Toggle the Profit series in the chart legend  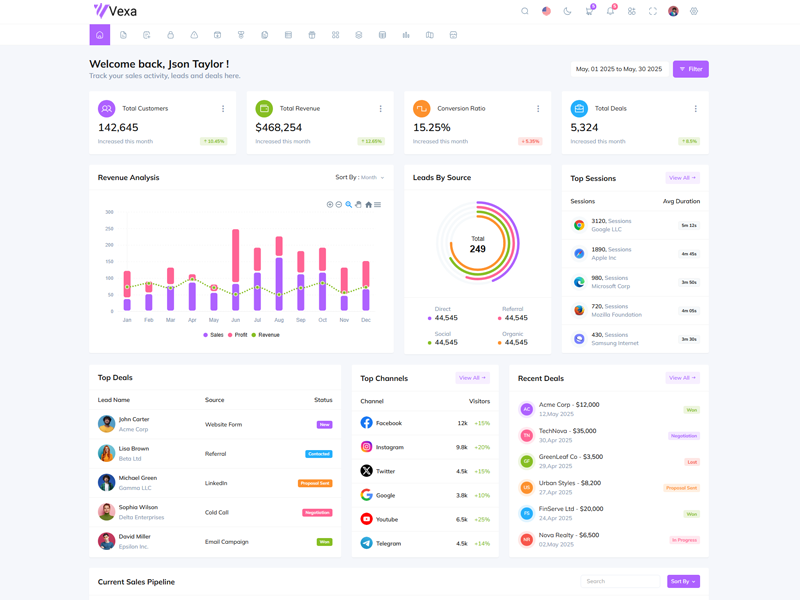point(237,335)
